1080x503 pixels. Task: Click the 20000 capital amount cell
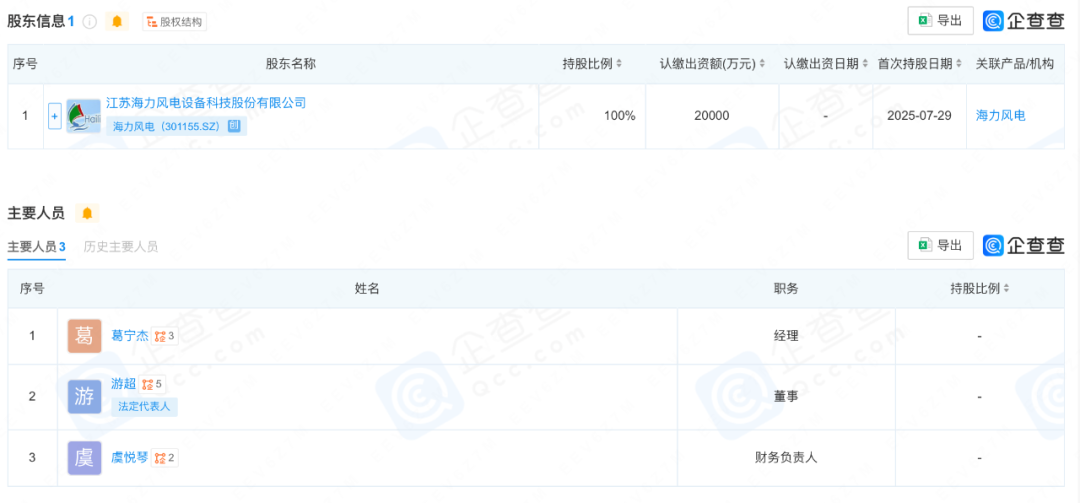[712, 116]
